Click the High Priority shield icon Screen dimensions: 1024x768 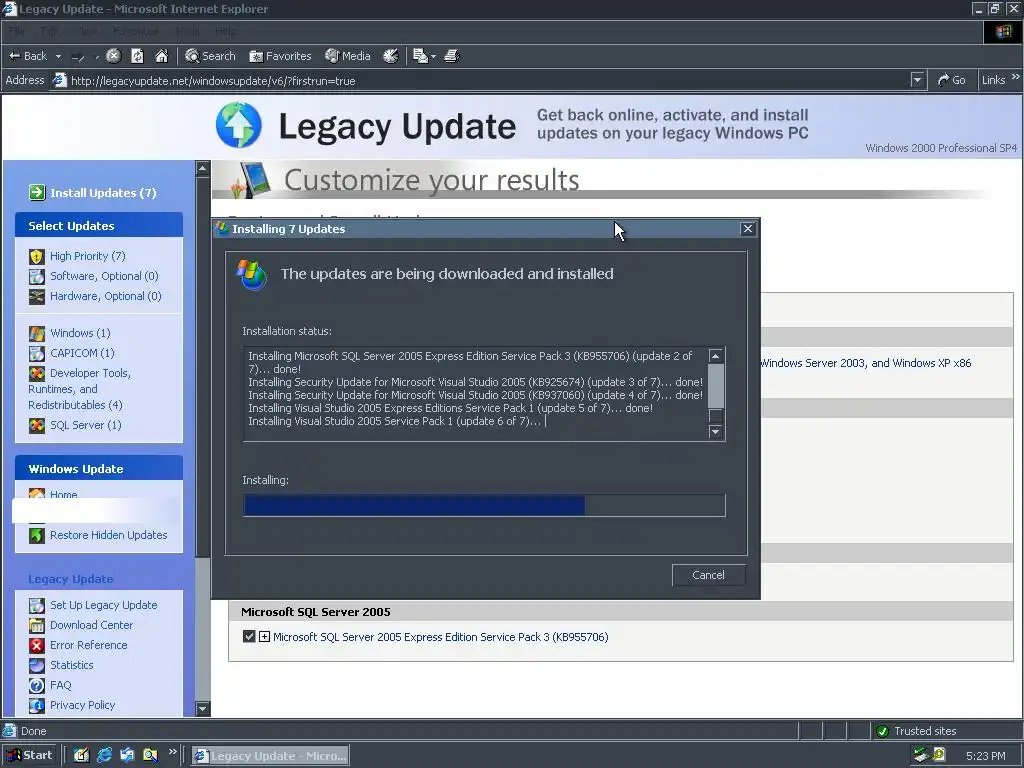37,256
